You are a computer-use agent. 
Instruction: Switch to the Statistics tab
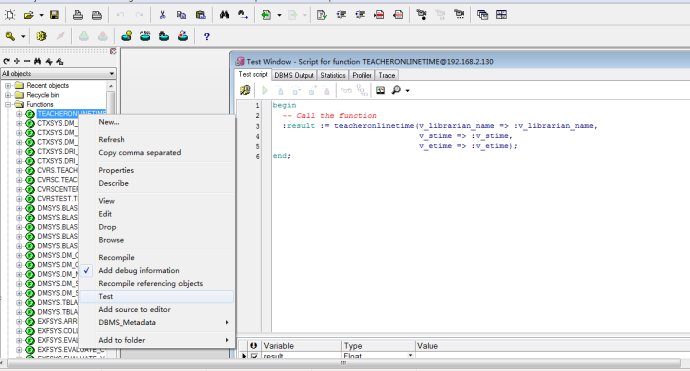333,75
